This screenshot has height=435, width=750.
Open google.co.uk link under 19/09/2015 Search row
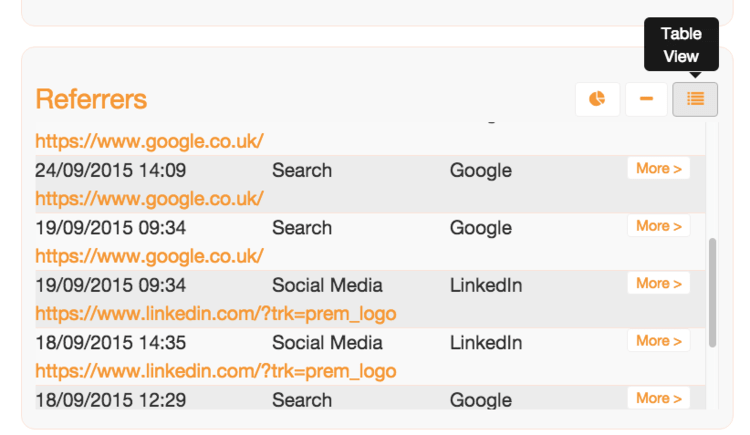(149, 256)
